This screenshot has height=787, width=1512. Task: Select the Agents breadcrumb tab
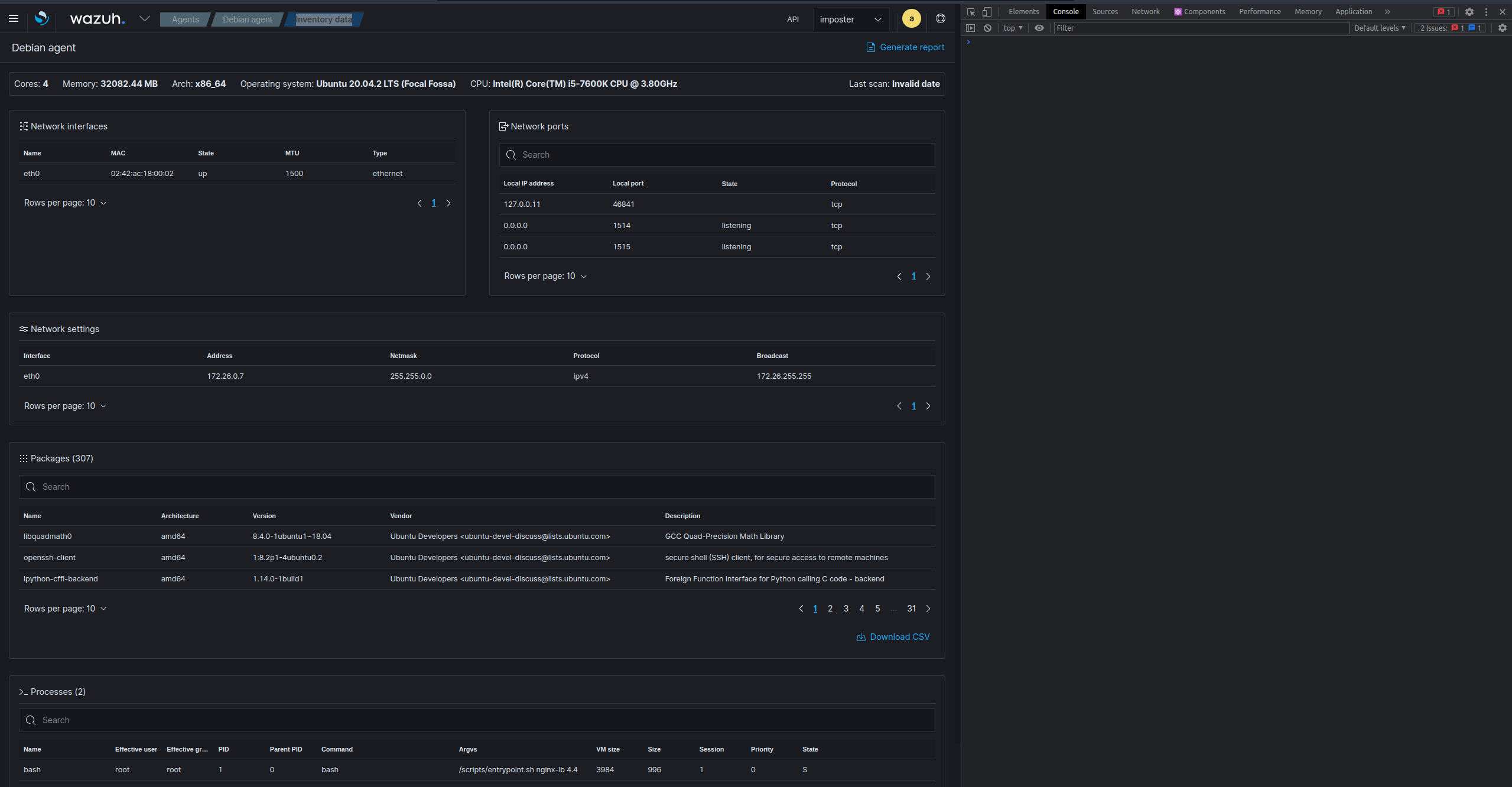(x=184, y=19)
